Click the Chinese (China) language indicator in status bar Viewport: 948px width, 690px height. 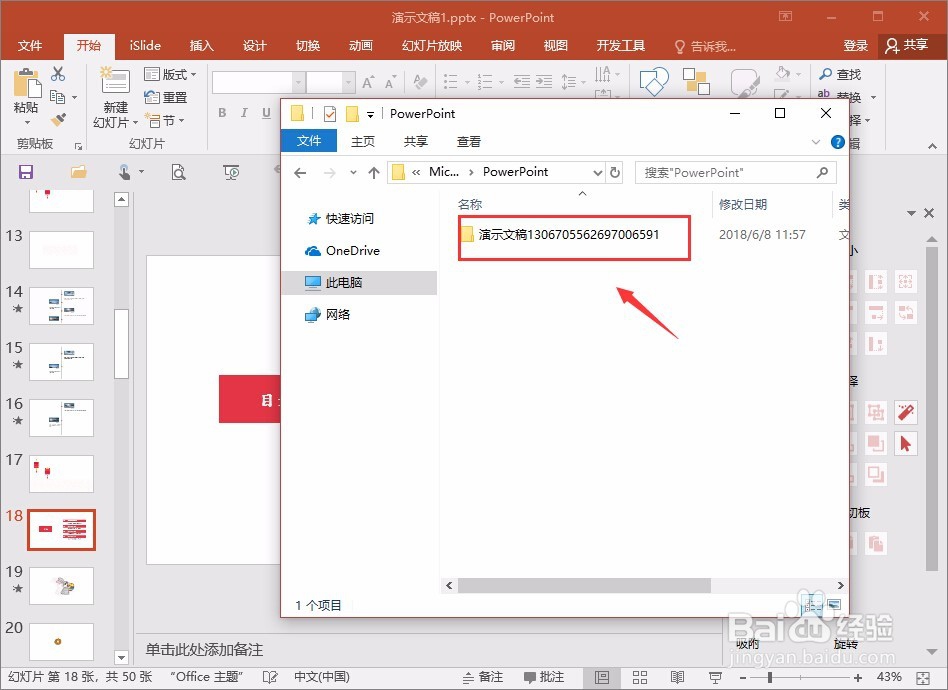[x=322, y=677]
